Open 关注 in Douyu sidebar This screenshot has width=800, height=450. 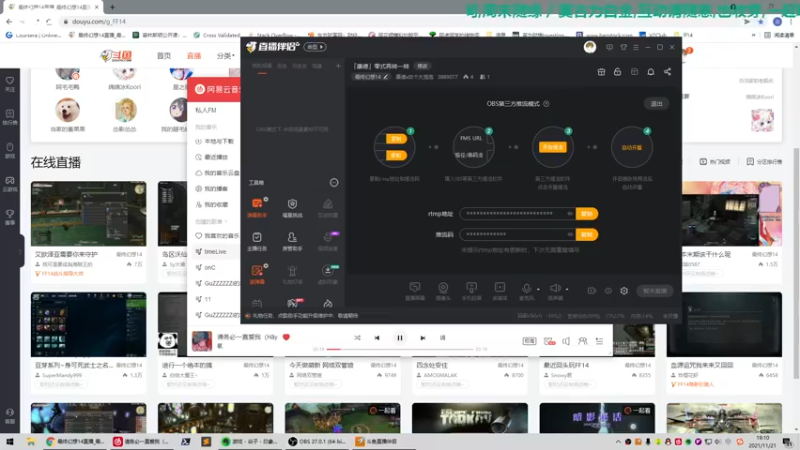point(10,84)
